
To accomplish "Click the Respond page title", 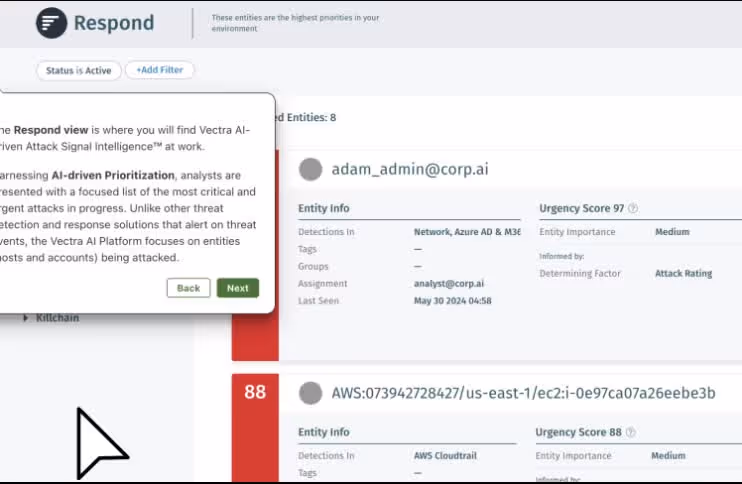I will point(114,23).
